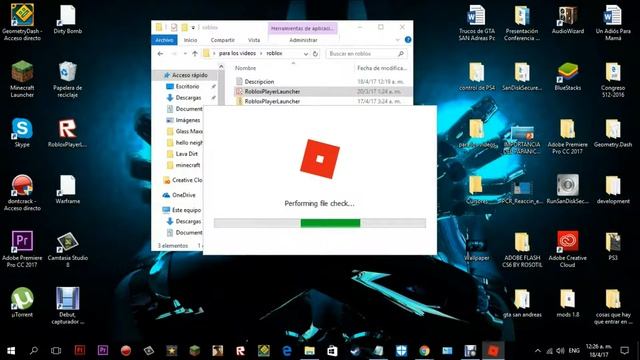Click Roblox installer progress bar

click(x=320, y=223)
